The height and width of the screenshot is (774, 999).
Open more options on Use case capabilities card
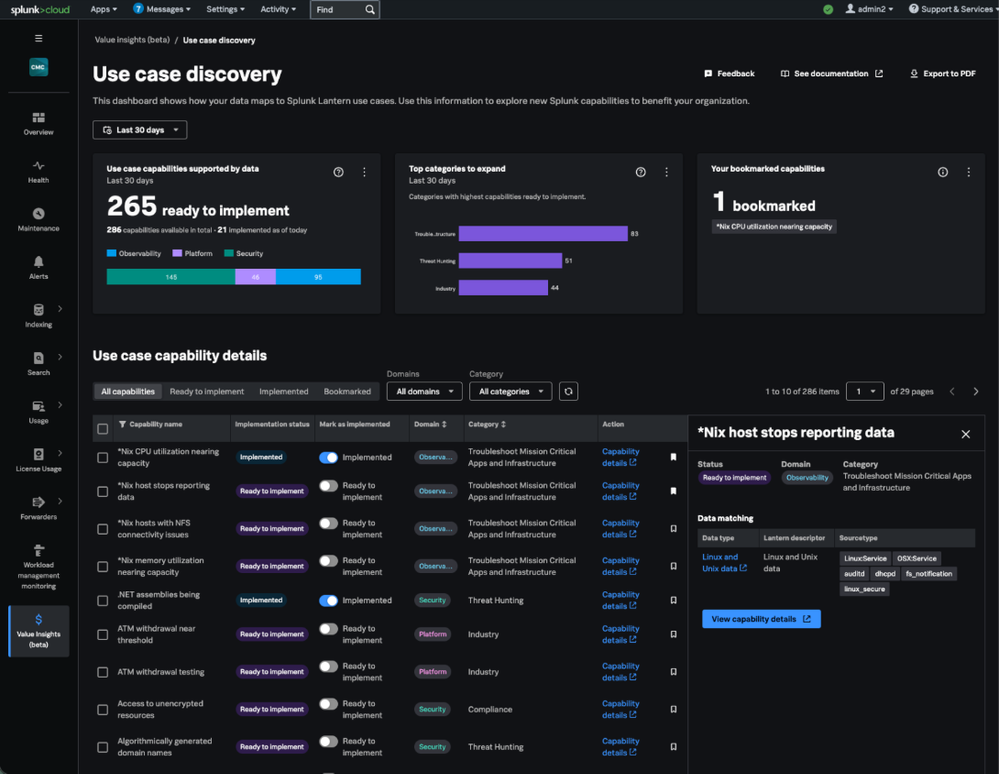[364, 172]
